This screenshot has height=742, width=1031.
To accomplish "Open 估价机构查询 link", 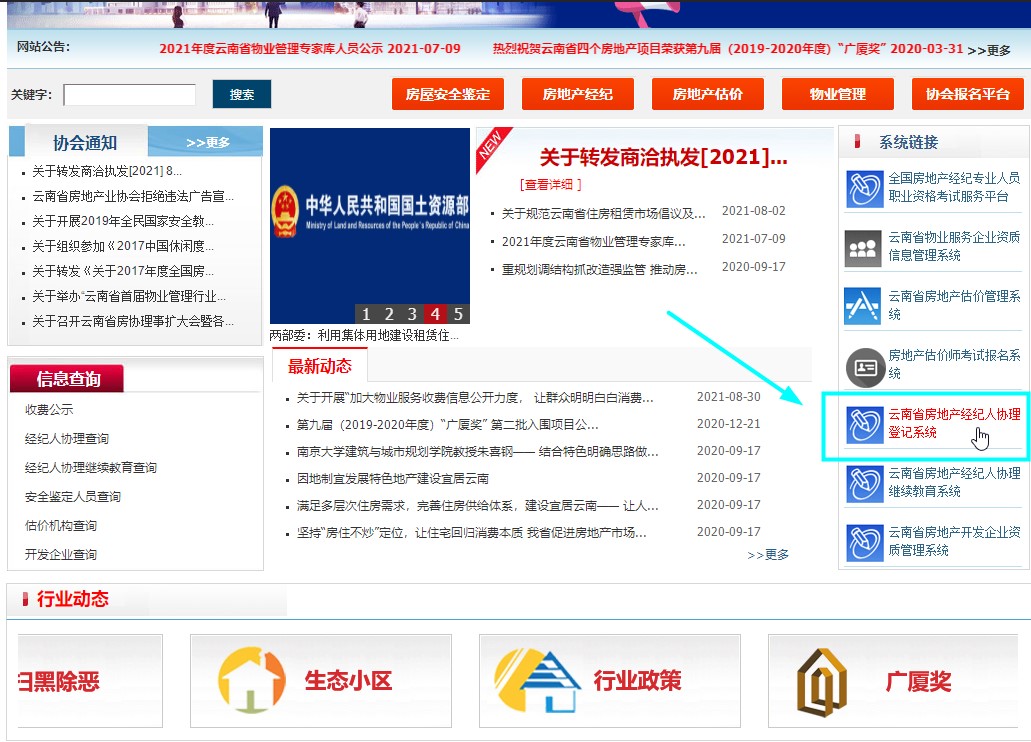I will pos(60,526).
